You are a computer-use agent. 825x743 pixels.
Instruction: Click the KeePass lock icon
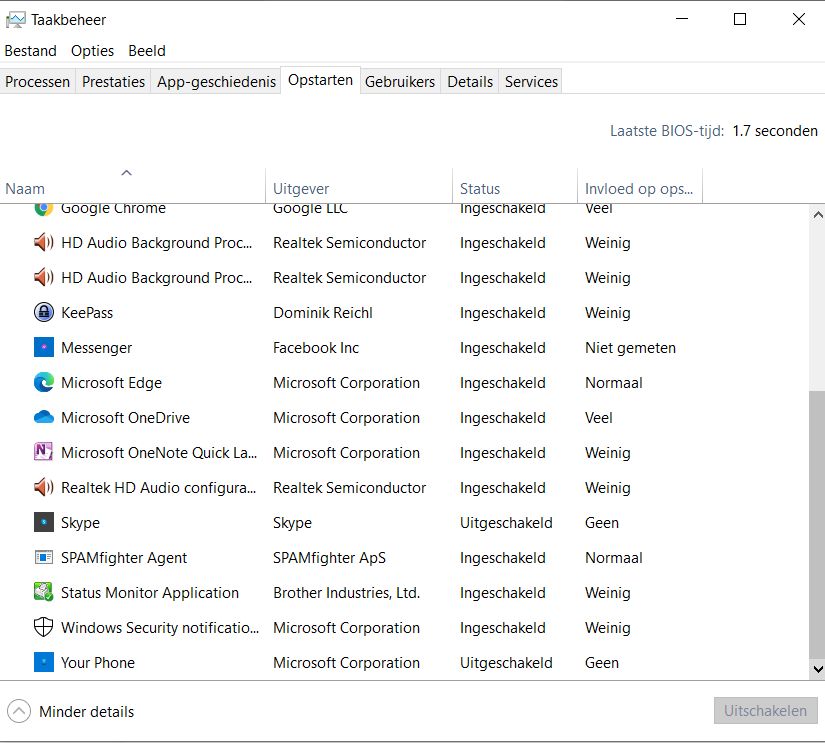[43, 313]
